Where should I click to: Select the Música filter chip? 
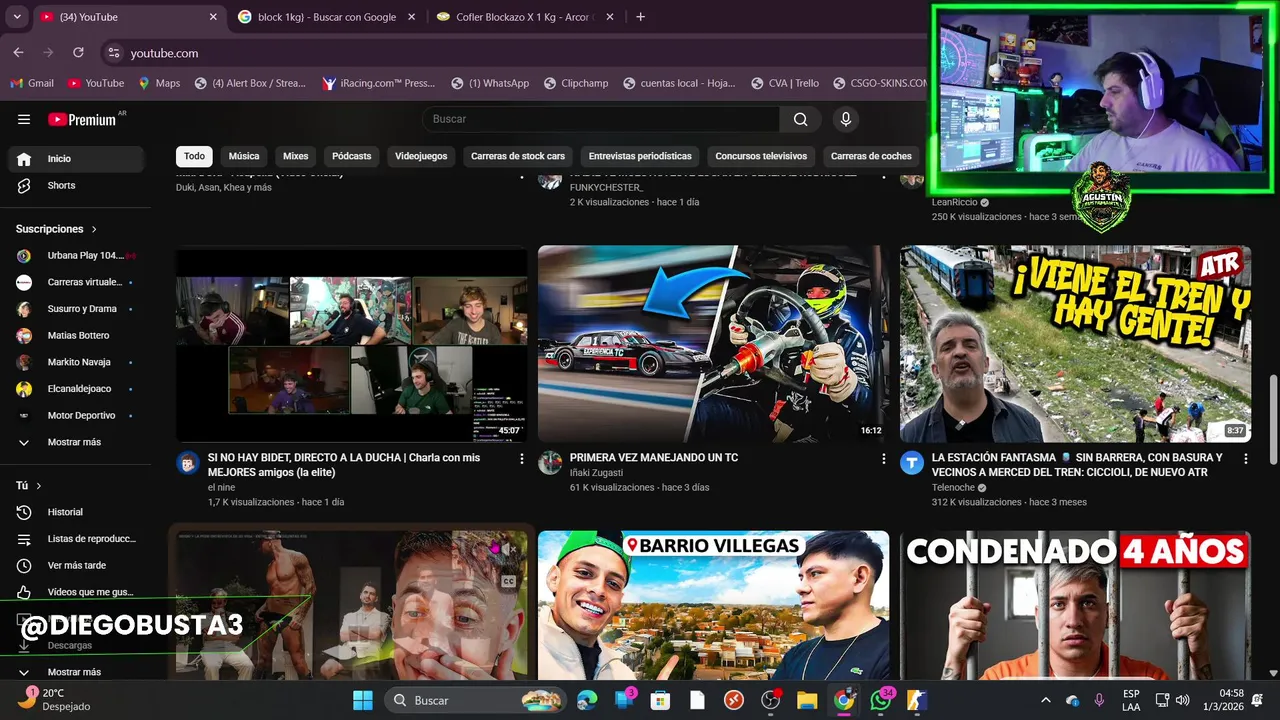click(x=244, y=156)
